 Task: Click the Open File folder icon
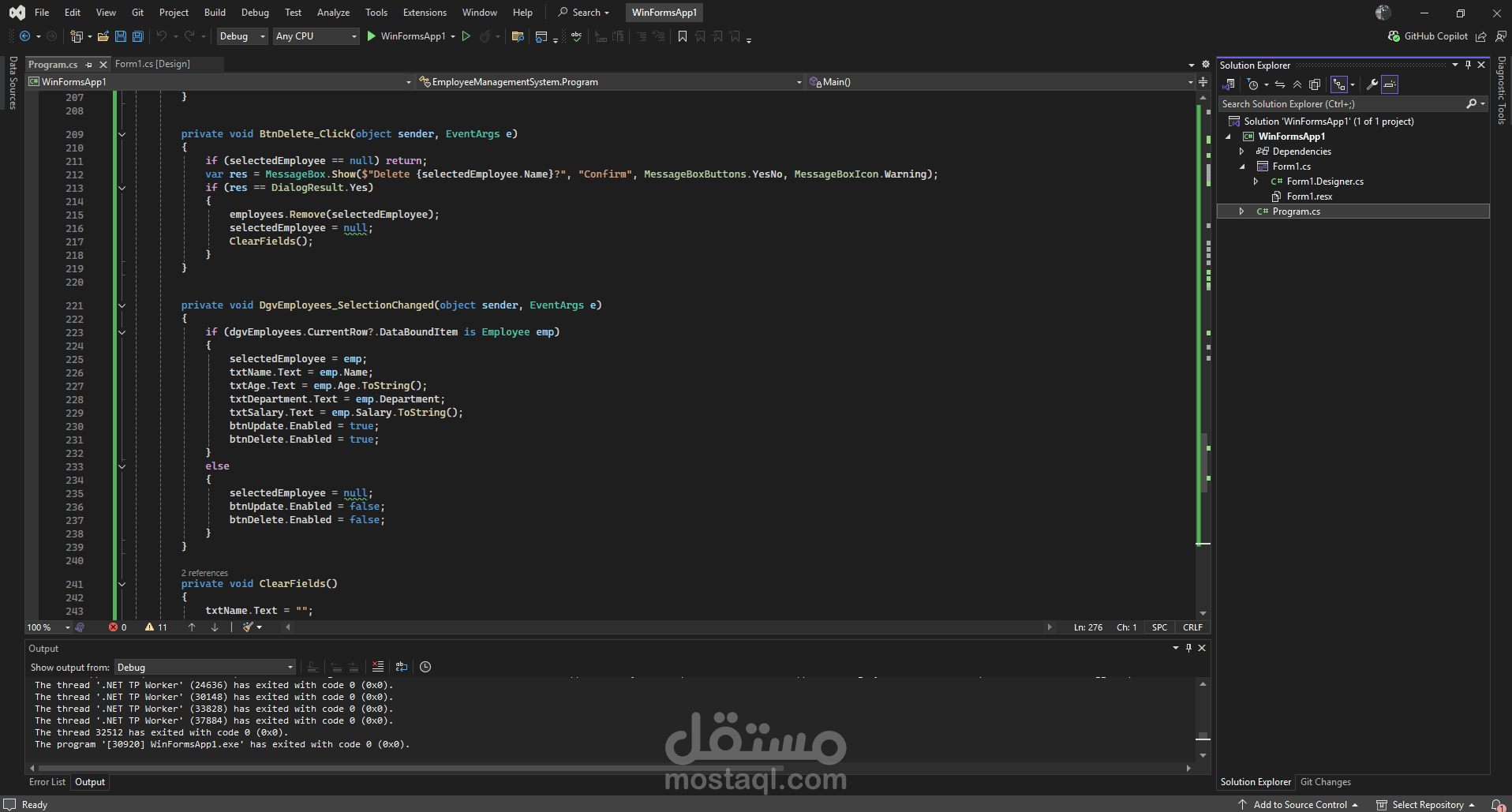(103, 36)
